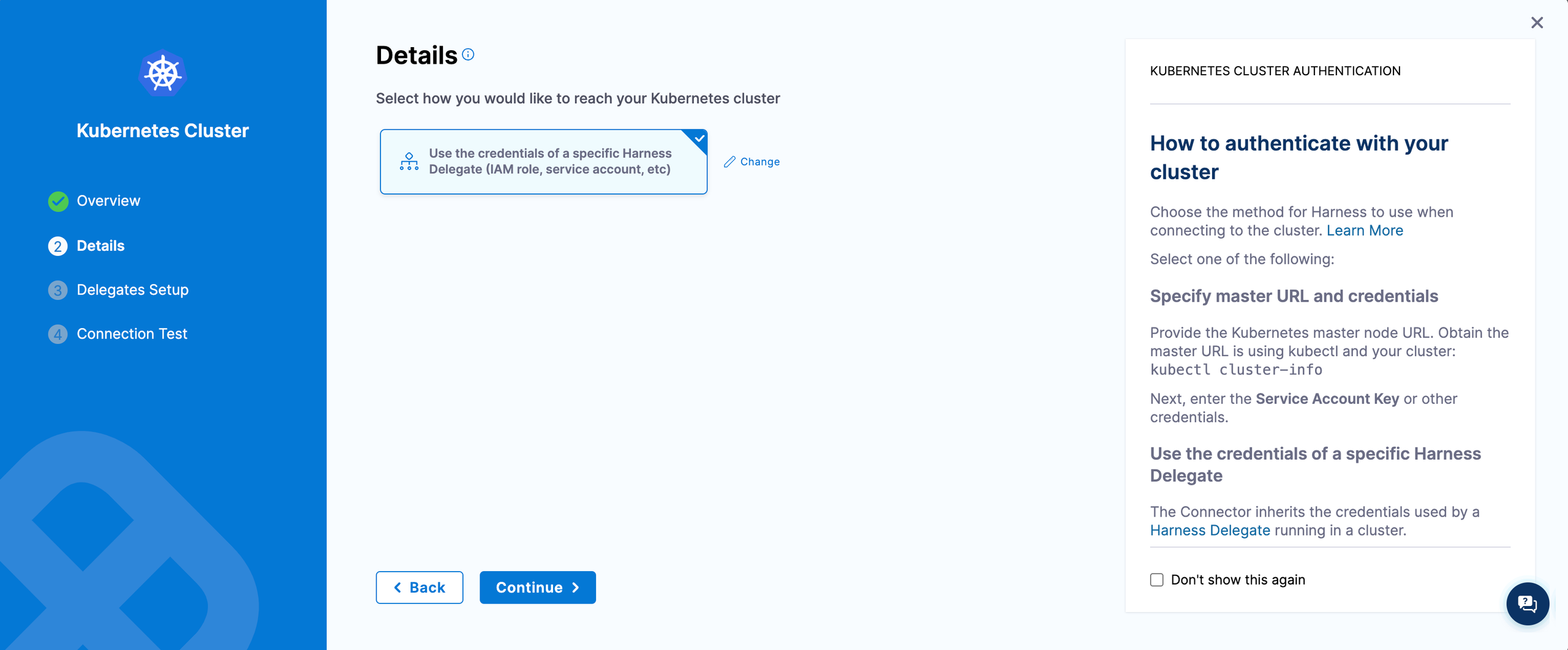Screen dimensions: 1568x650
Task: Toggle the selected checkmark corner on credentials card
Action: [698, 139]
